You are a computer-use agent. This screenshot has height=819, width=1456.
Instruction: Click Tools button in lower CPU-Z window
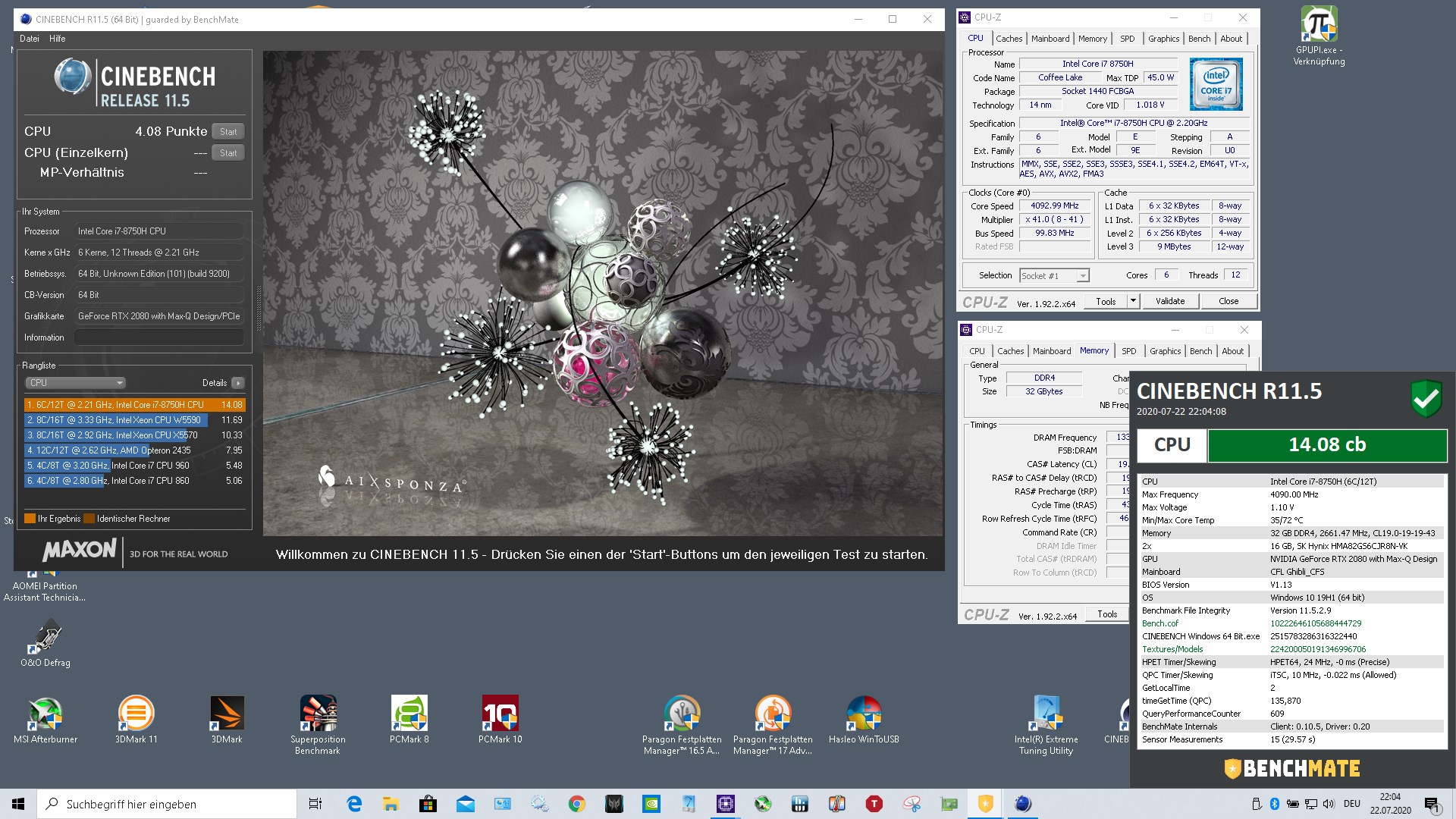coord(1107,614)
